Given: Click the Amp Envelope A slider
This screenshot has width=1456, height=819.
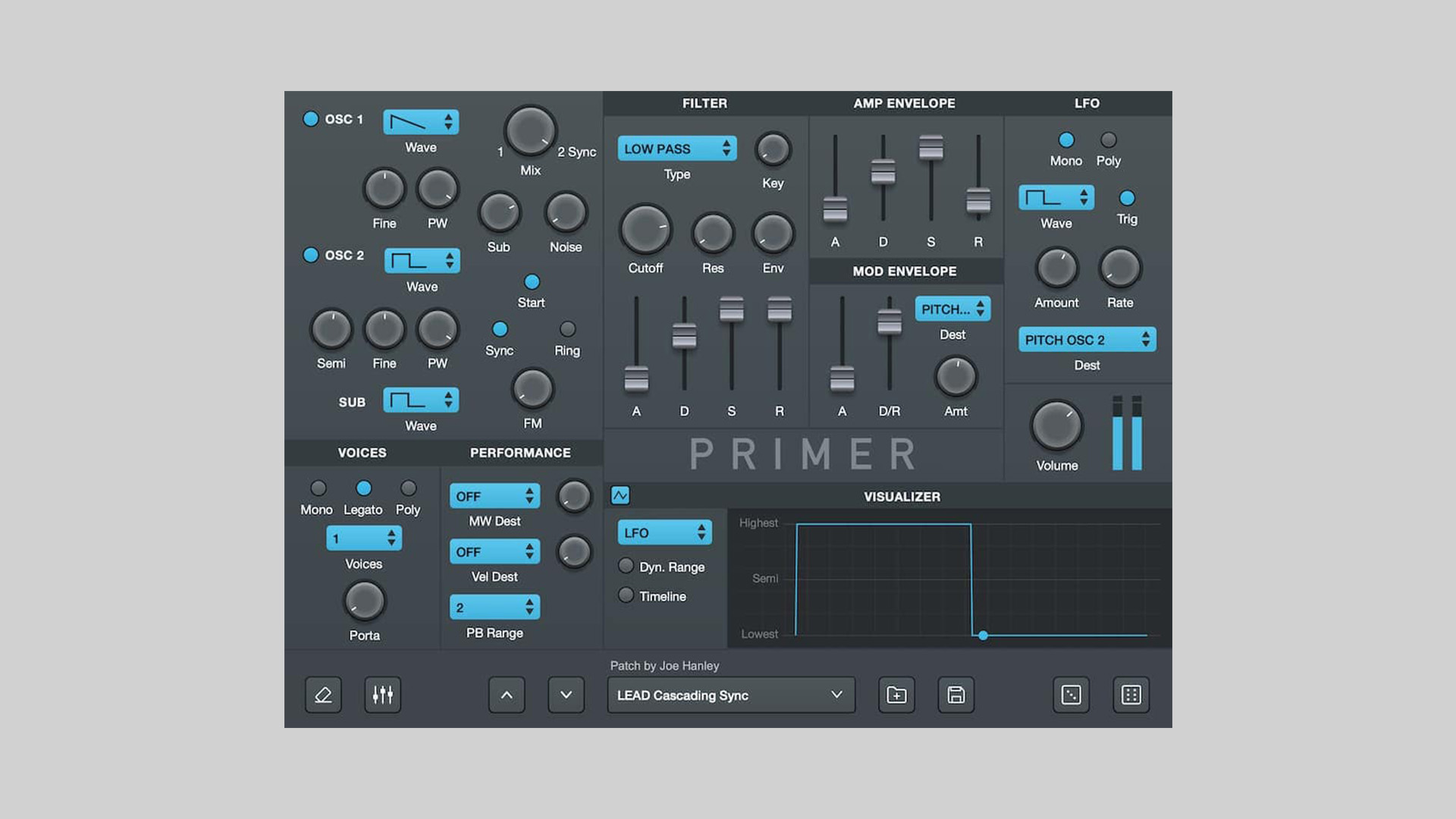Looking at the screenshot, I should [x=835, y=209].
